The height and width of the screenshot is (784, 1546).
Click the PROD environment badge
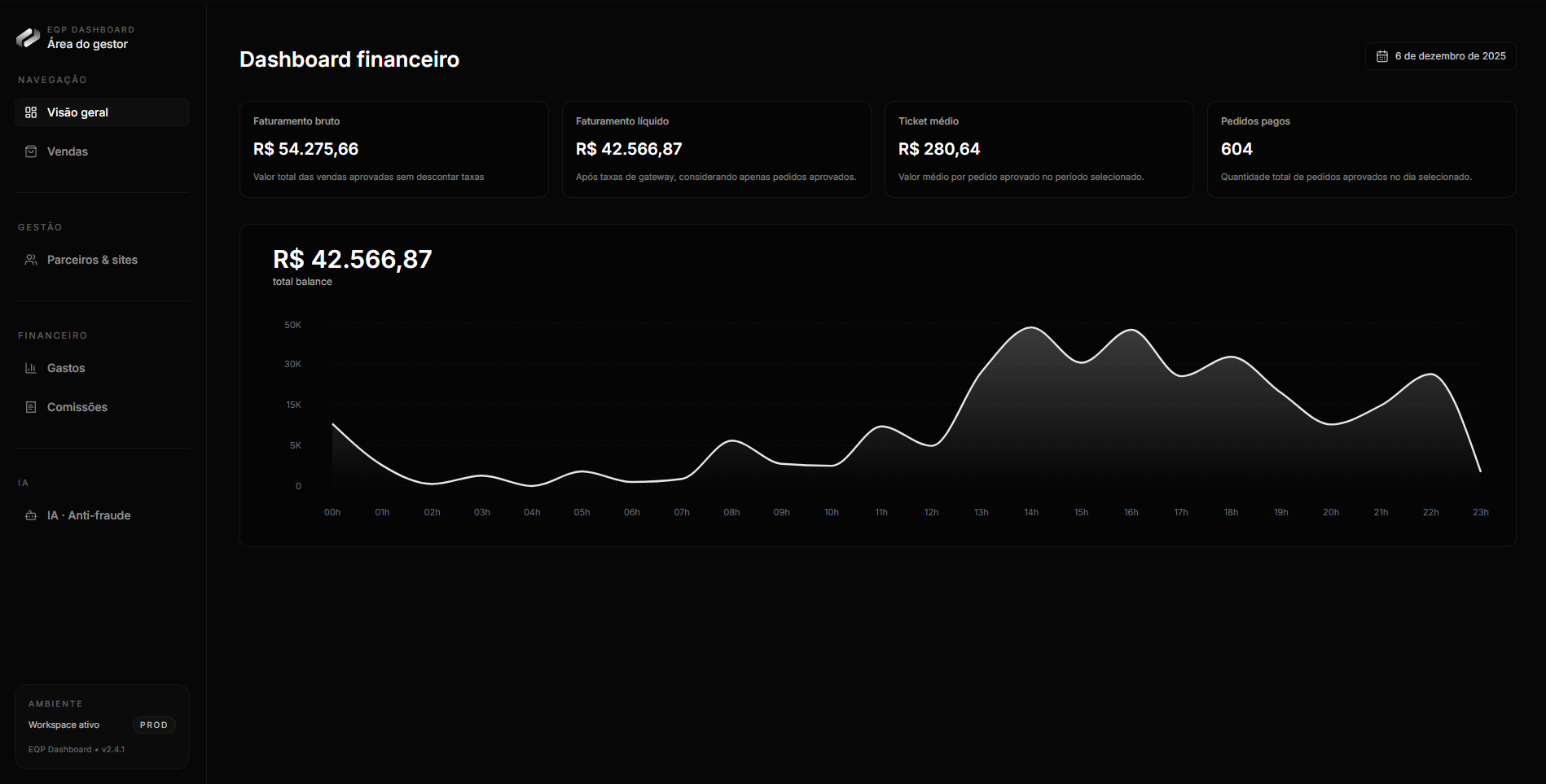click(154, 725)
